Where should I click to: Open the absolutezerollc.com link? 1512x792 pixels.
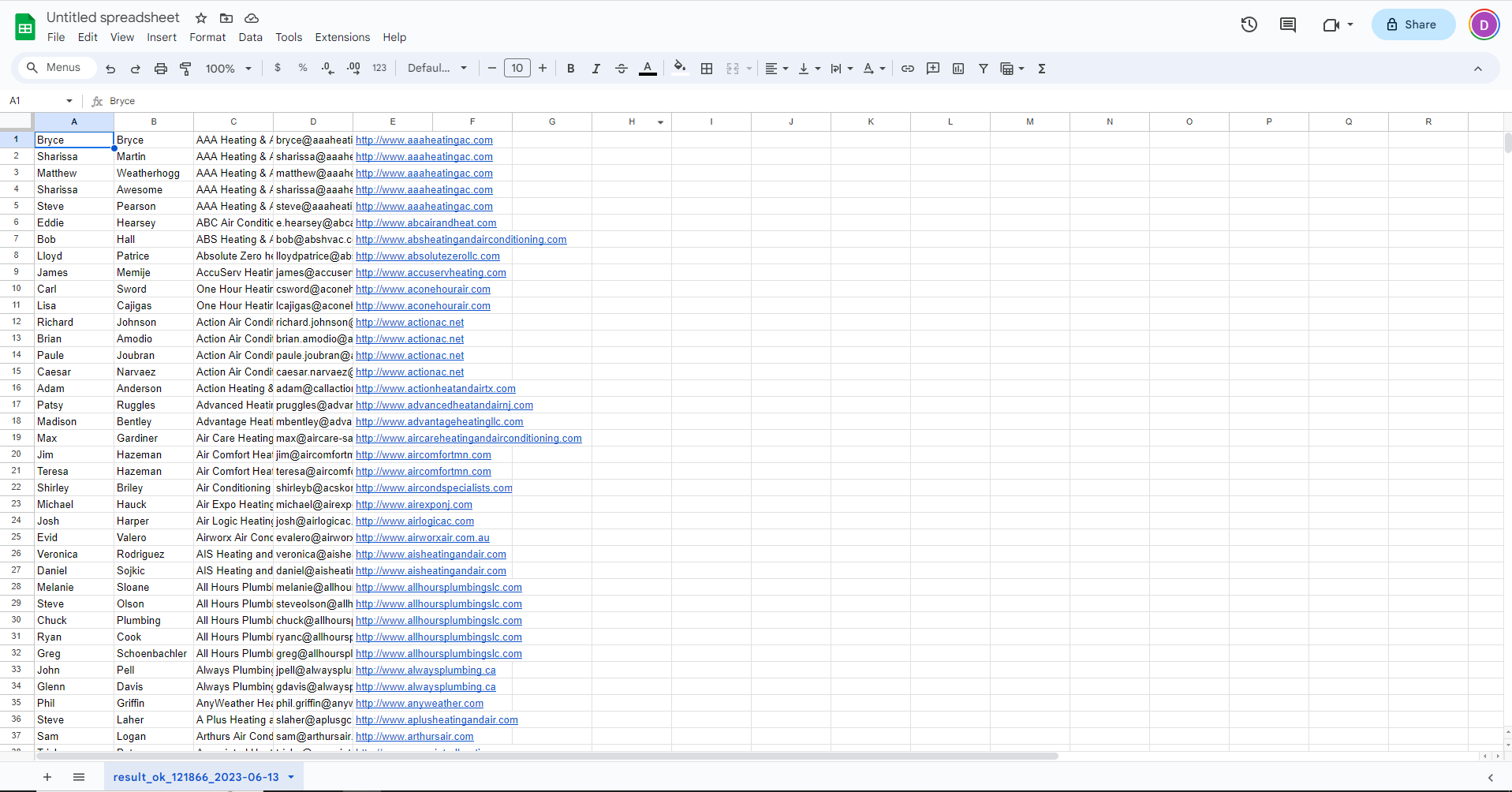427,256
